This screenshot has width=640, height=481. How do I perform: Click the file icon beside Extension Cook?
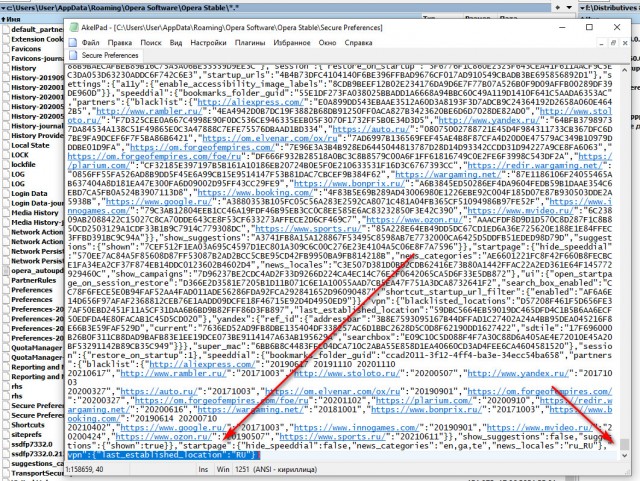pos(6,39)
